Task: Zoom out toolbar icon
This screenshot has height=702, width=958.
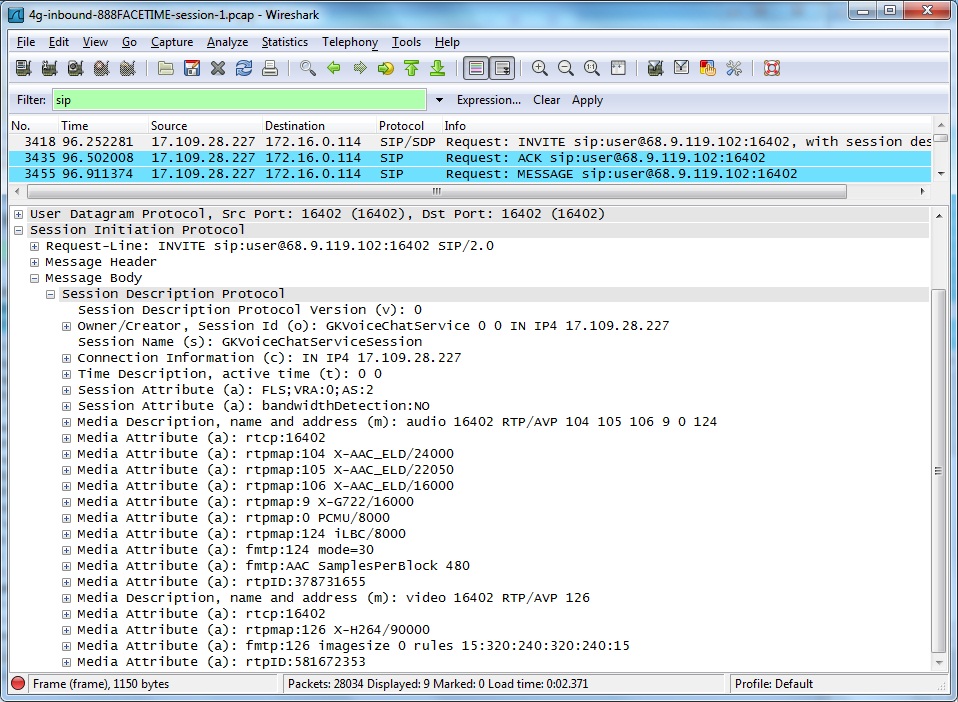Action: tap(566, 68)
